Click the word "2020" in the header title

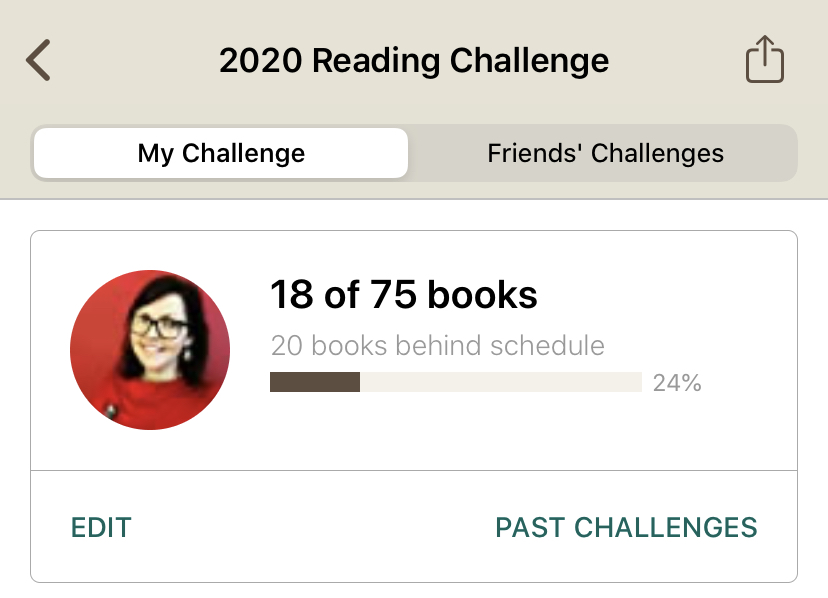(261, 61)
